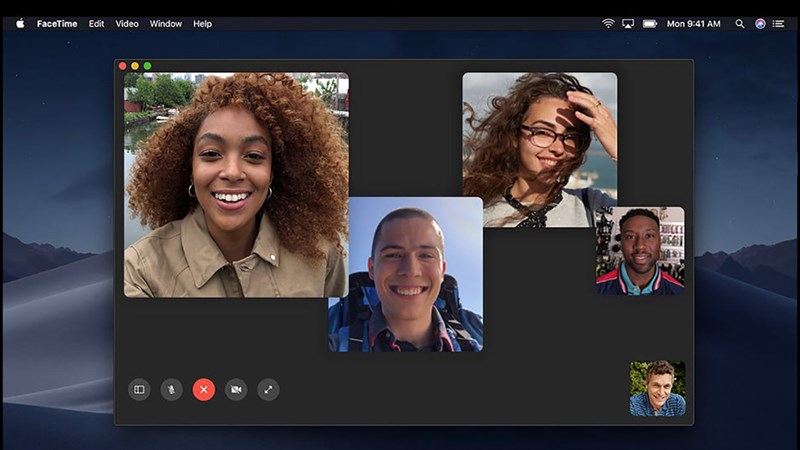Viewport: 800px width, 450px height.
Task: Open the clock showing Mon 9:41 AM
Action: pyautogui.click(x=693, y=23)
